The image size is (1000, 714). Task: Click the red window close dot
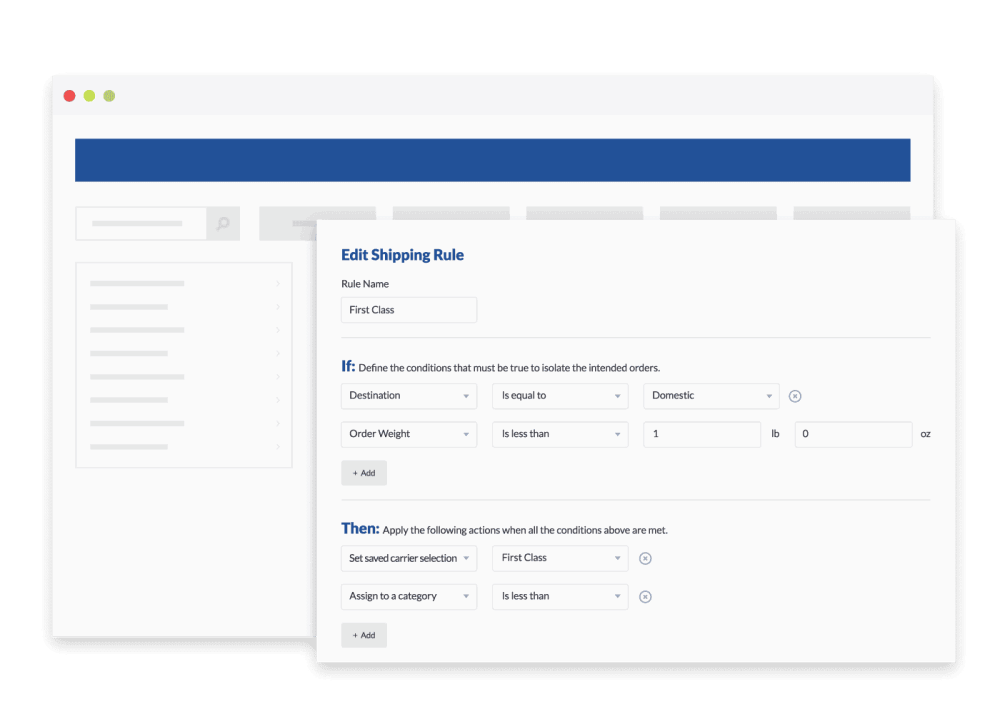click(70, 96)
